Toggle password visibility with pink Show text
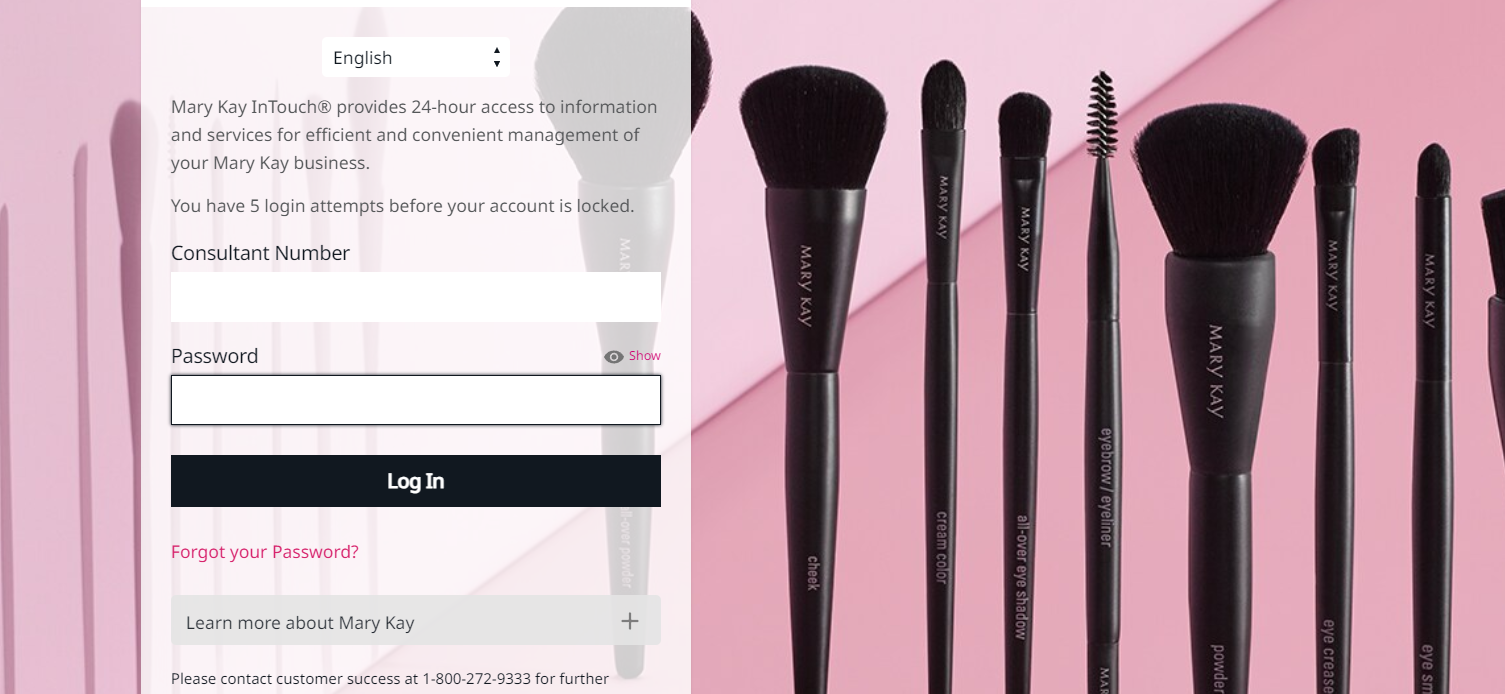The image size is (1505, 694). [x=645, y=356]
